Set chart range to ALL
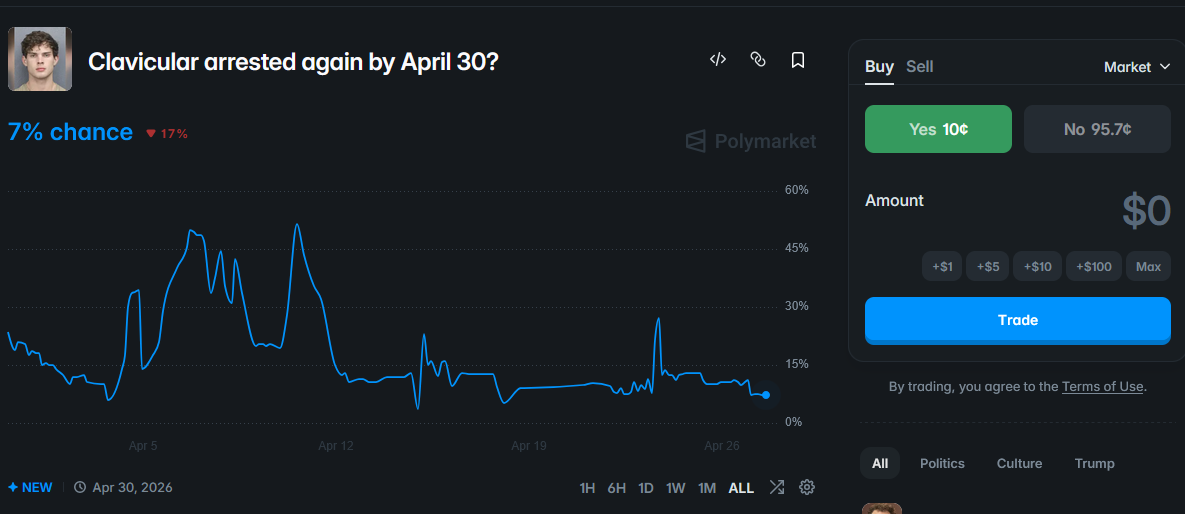This screenshot has height=514, width=1185. click(x=741, y=488)
